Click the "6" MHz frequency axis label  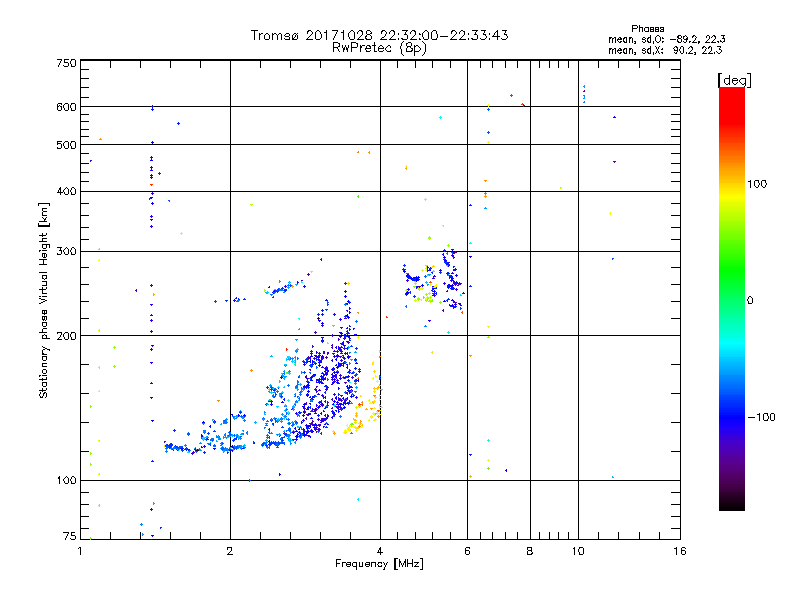(467, 551)
